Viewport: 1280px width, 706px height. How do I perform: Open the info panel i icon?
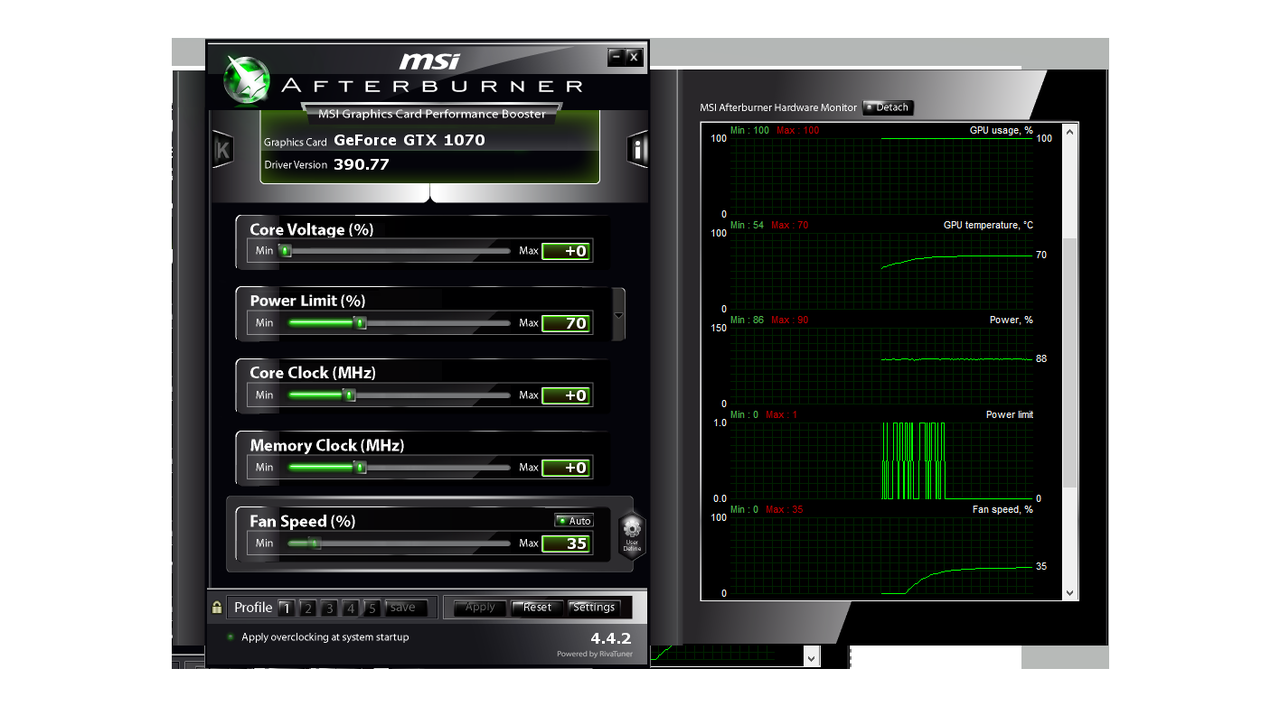pyautogui.click(x=638, y=150)
